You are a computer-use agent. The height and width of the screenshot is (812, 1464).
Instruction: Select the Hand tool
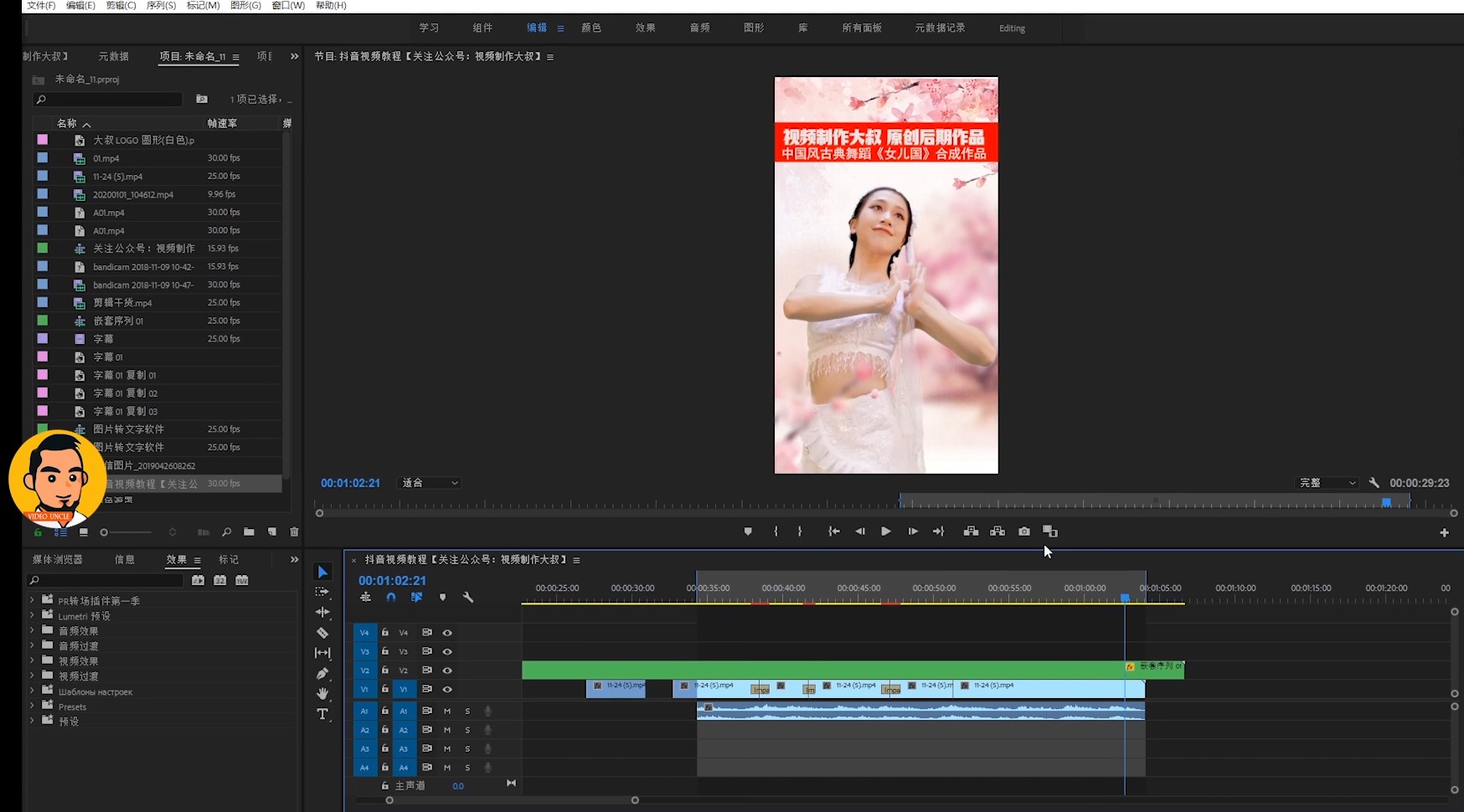(x=322, y=693)
